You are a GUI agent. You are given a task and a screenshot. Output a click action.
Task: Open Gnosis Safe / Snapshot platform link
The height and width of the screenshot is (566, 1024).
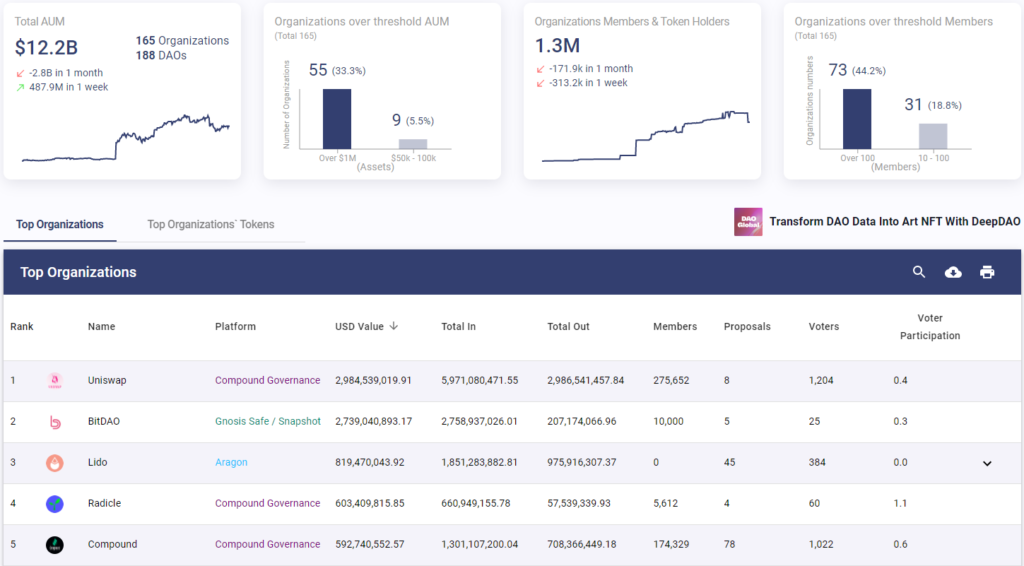pos(268,422)
